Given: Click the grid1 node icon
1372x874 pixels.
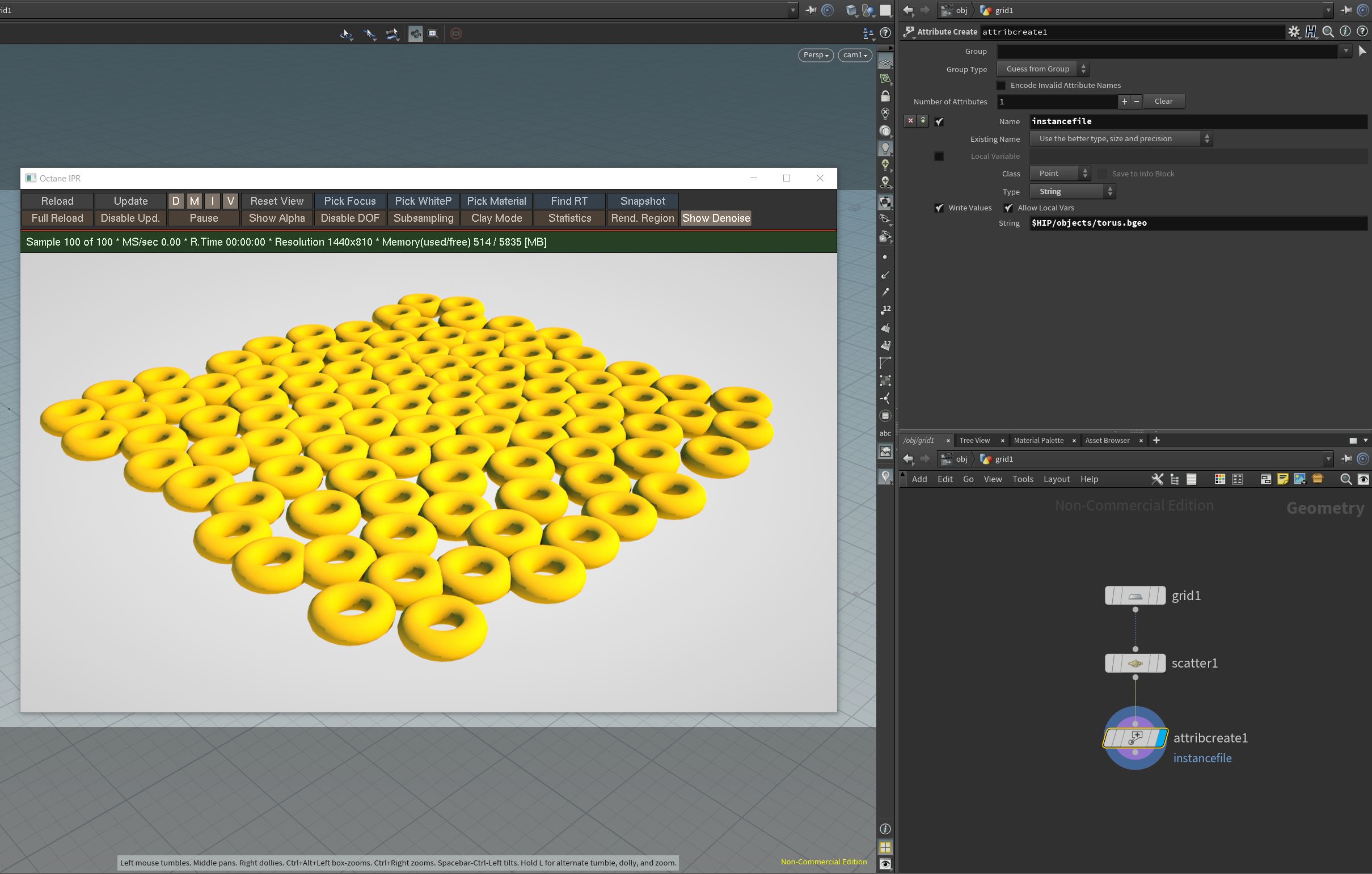Looking at the screenshot, I should pyautogui.click(x=1135, y=596).
